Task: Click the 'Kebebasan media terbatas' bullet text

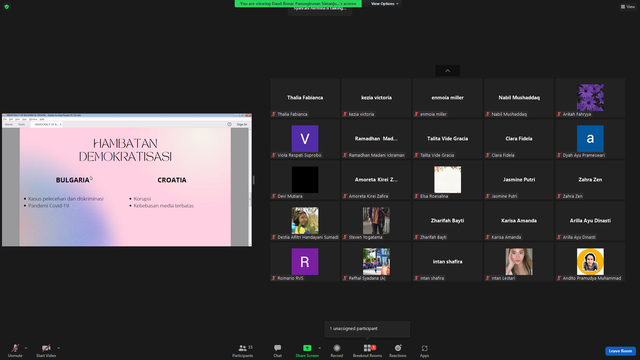Action: coord(164,206)
